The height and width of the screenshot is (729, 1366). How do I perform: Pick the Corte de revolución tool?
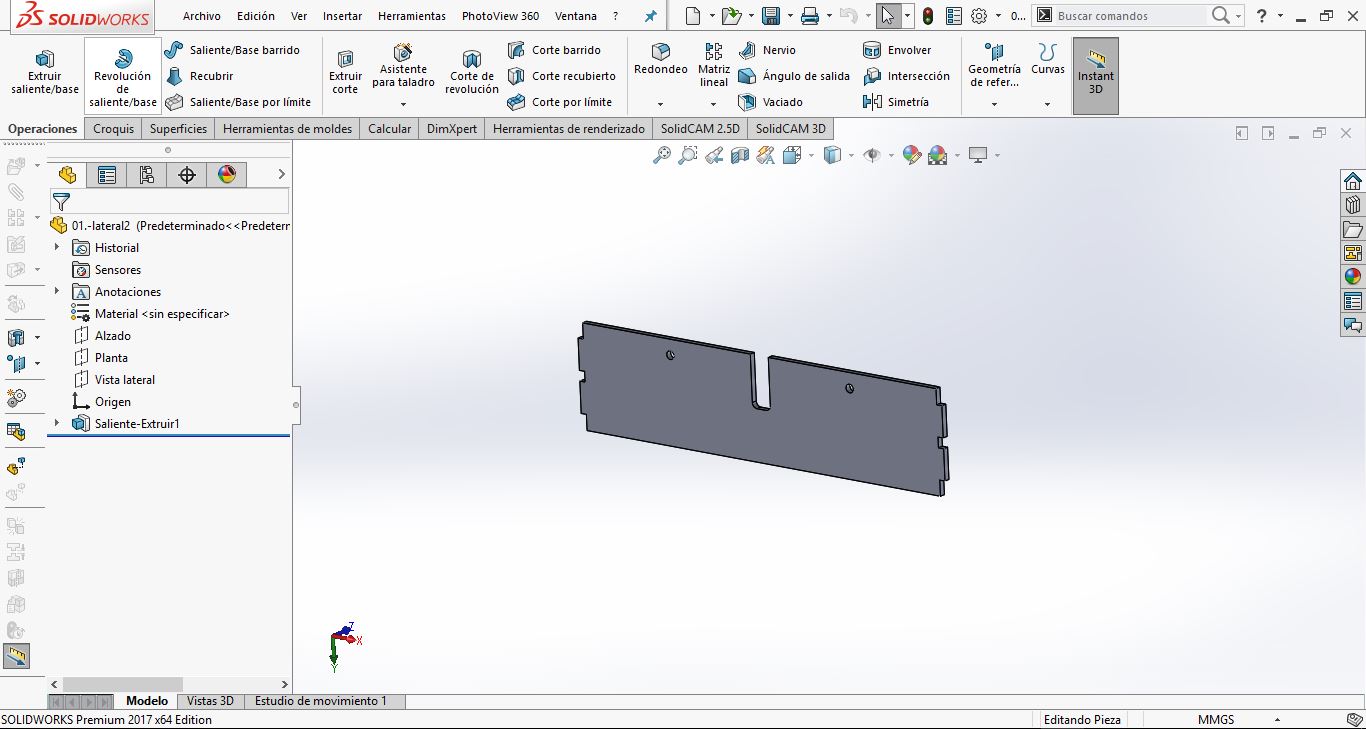coord(472,73)
